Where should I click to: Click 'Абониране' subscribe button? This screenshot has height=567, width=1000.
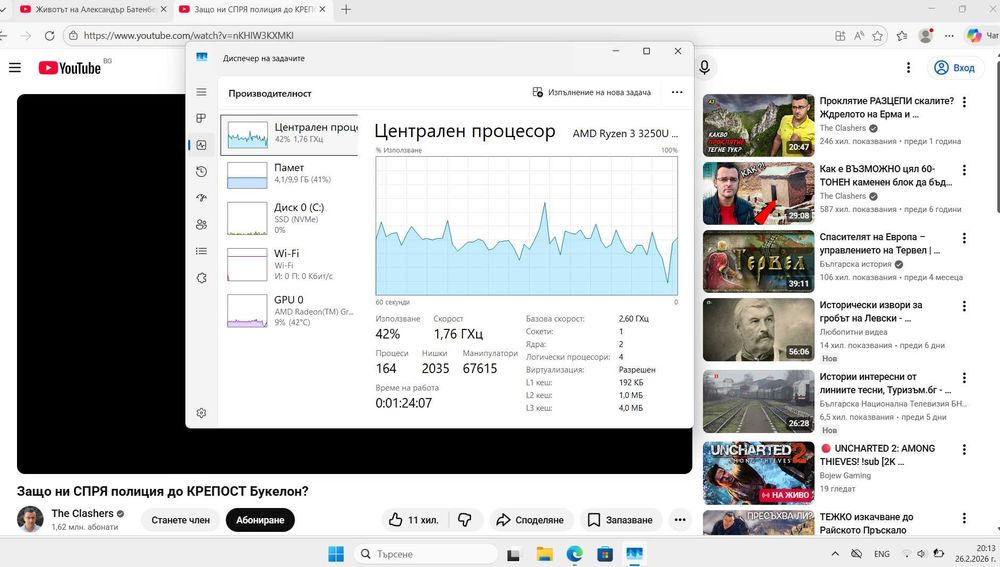[260, 520]
